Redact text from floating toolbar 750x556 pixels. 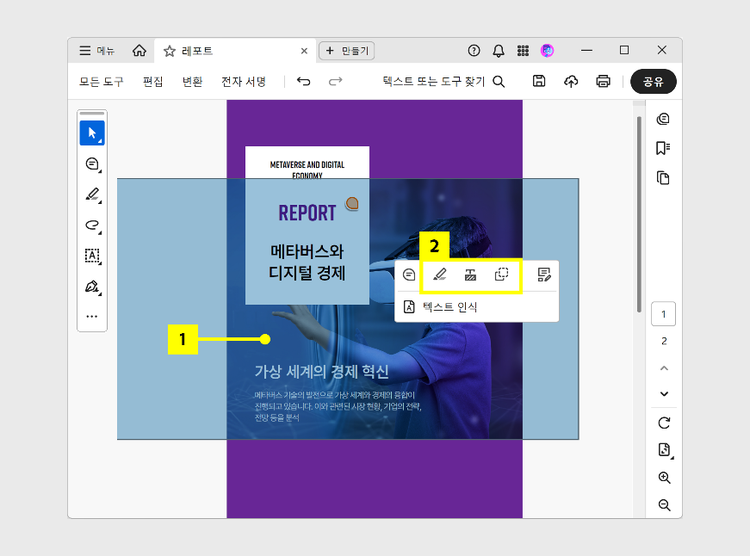point(470,275)
